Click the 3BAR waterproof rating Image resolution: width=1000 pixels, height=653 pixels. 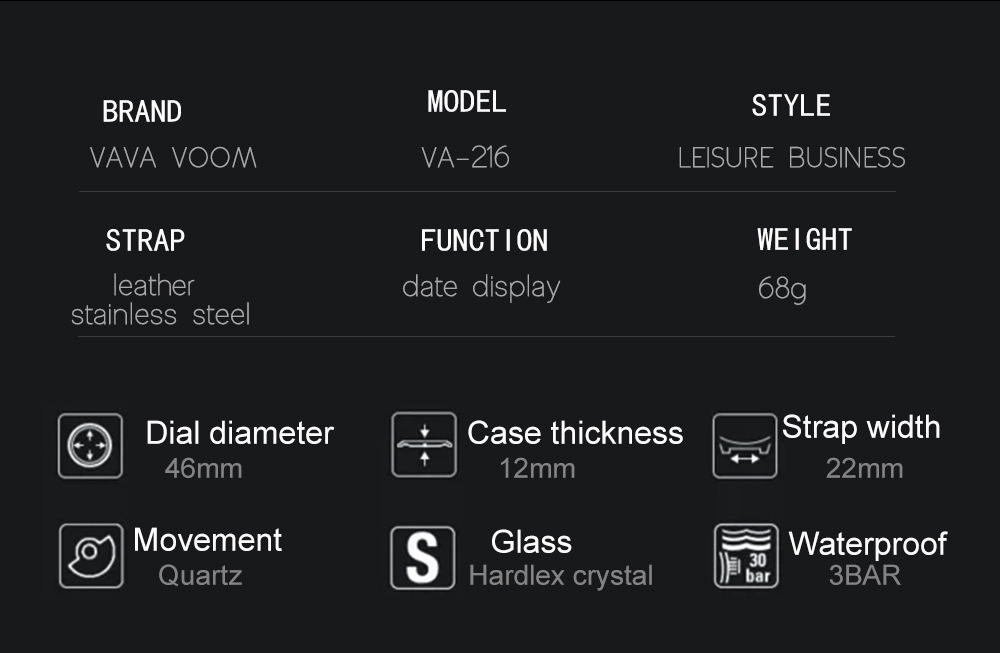pyautogui.click(x=864, y=575)
